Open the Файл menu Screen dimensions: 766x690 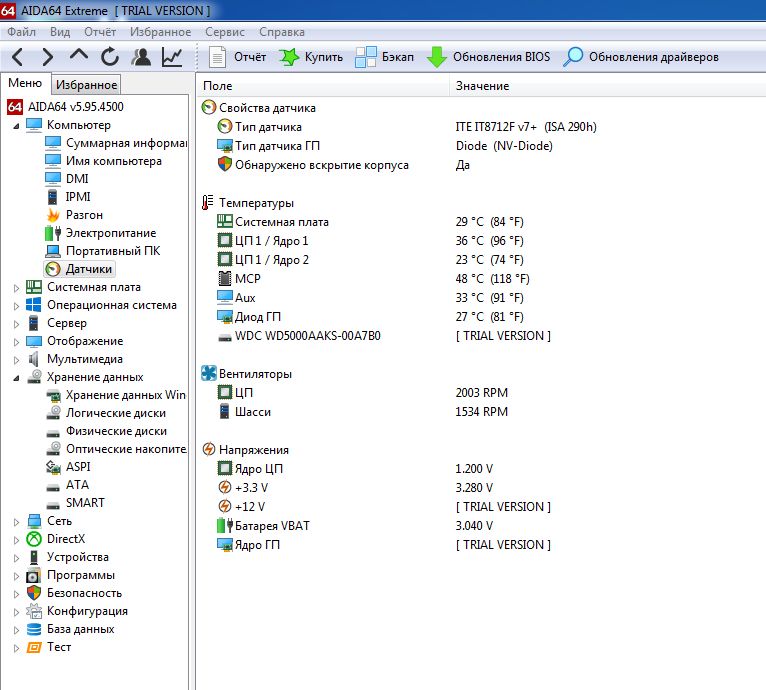coord(21,32)
